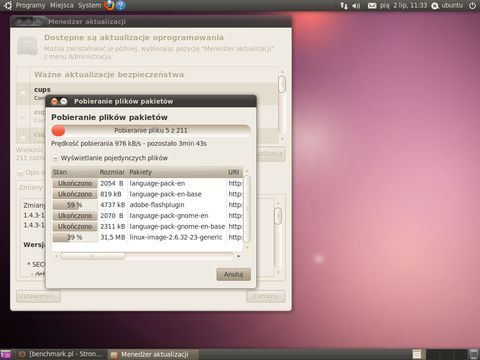The image size is (480, 360).
Task: Switch to Menedżer aktualizacji taskbar item
Action: pyautogui.click(x=153, y=354)
